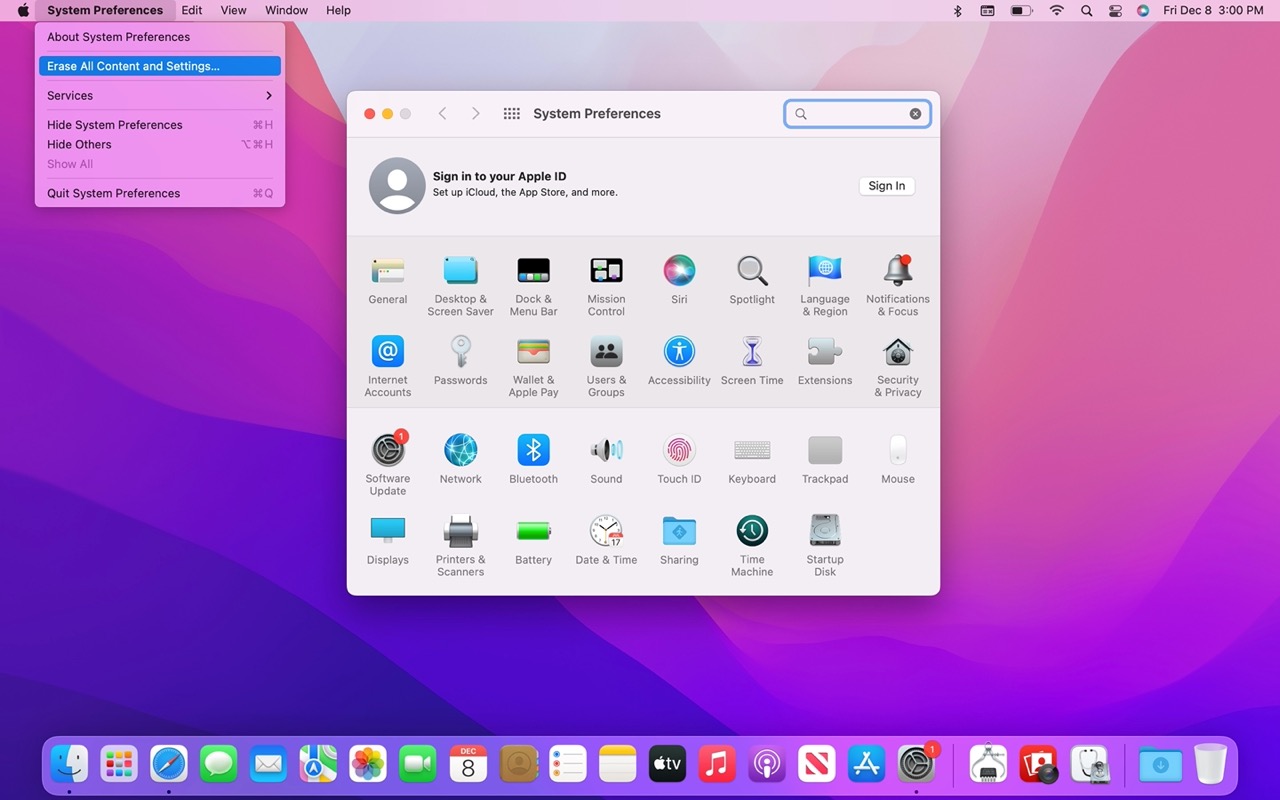Viewport: 1280px width, 800px height.
Task: Show all preferences grid button
Action: coord(511,114)
